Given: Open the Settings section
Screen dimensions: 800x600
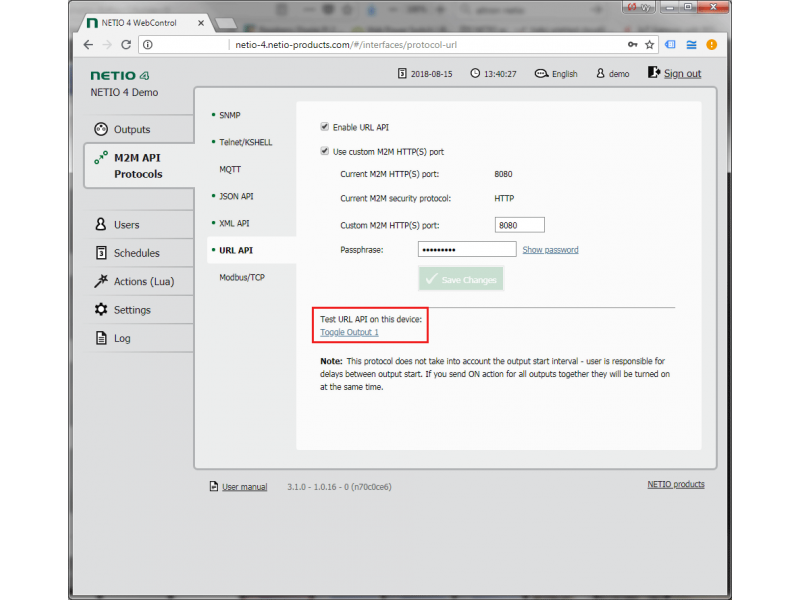Looking at the screenshot, I should click(x=139, y=310).
